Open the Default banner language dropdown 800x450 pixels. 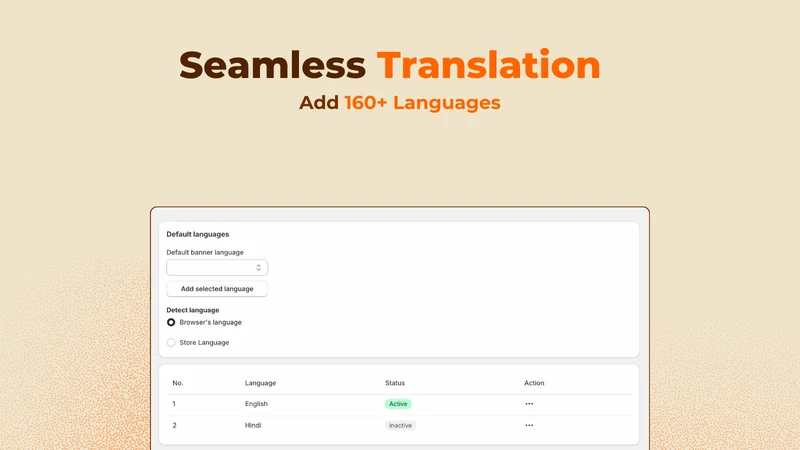217,267
